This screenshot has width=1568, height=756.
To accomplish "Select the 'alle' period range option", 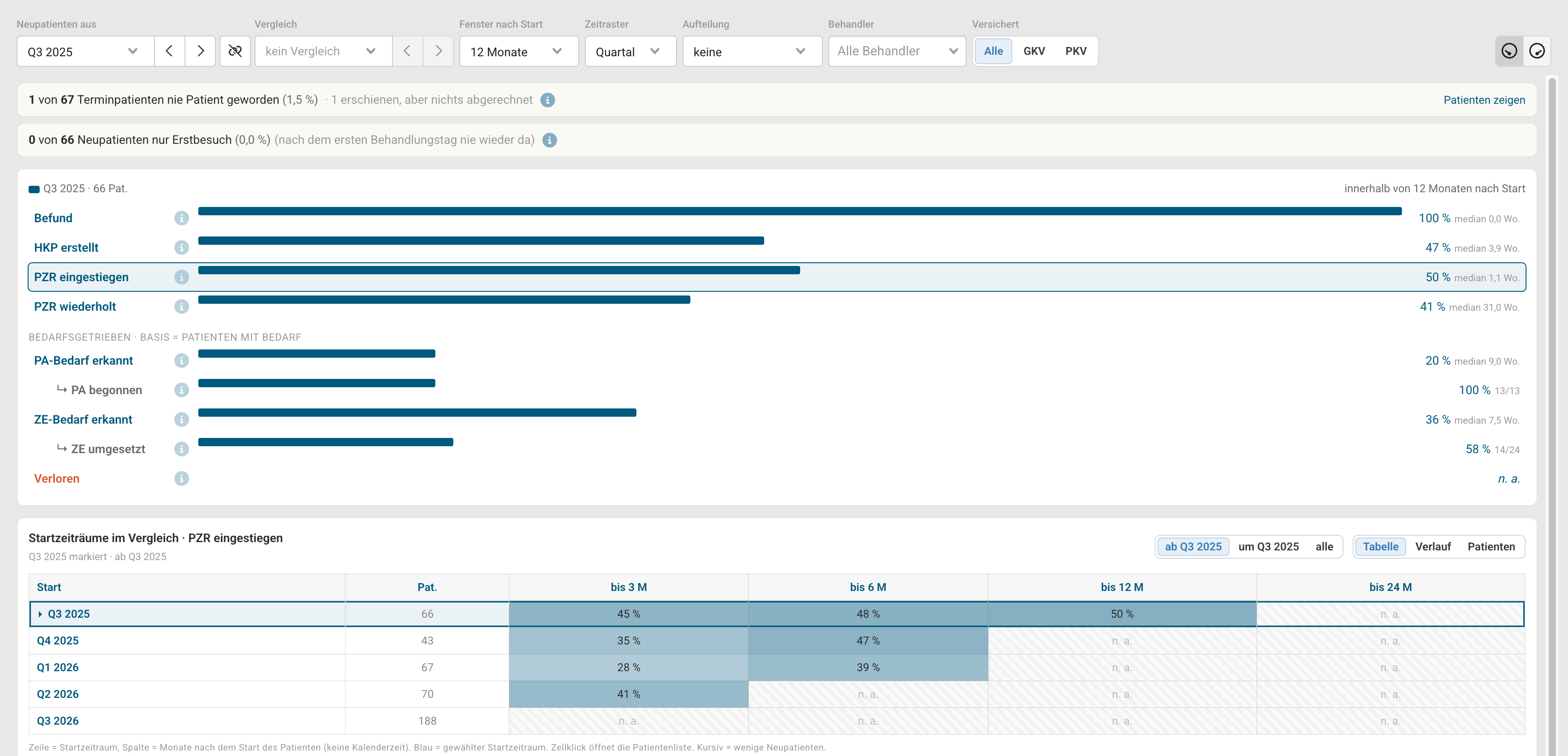I will (1324, 547).
